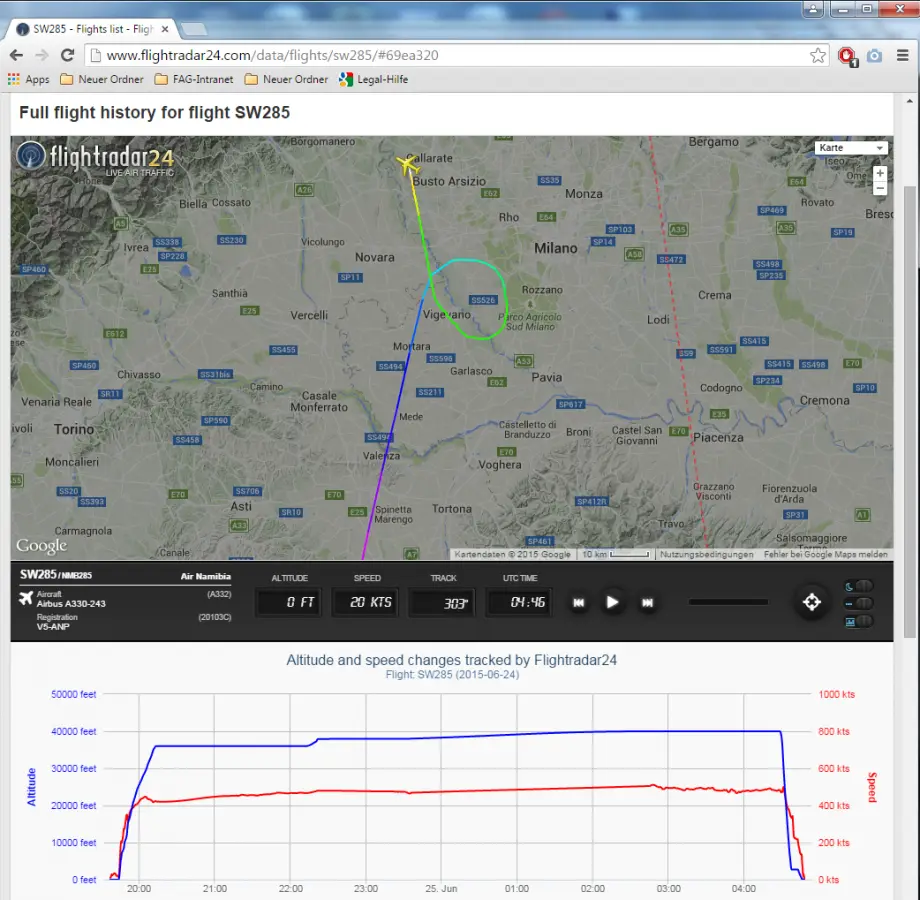
Task: Click the Full flight history heading
Action: pyautogui.click(x=154, y=113)
